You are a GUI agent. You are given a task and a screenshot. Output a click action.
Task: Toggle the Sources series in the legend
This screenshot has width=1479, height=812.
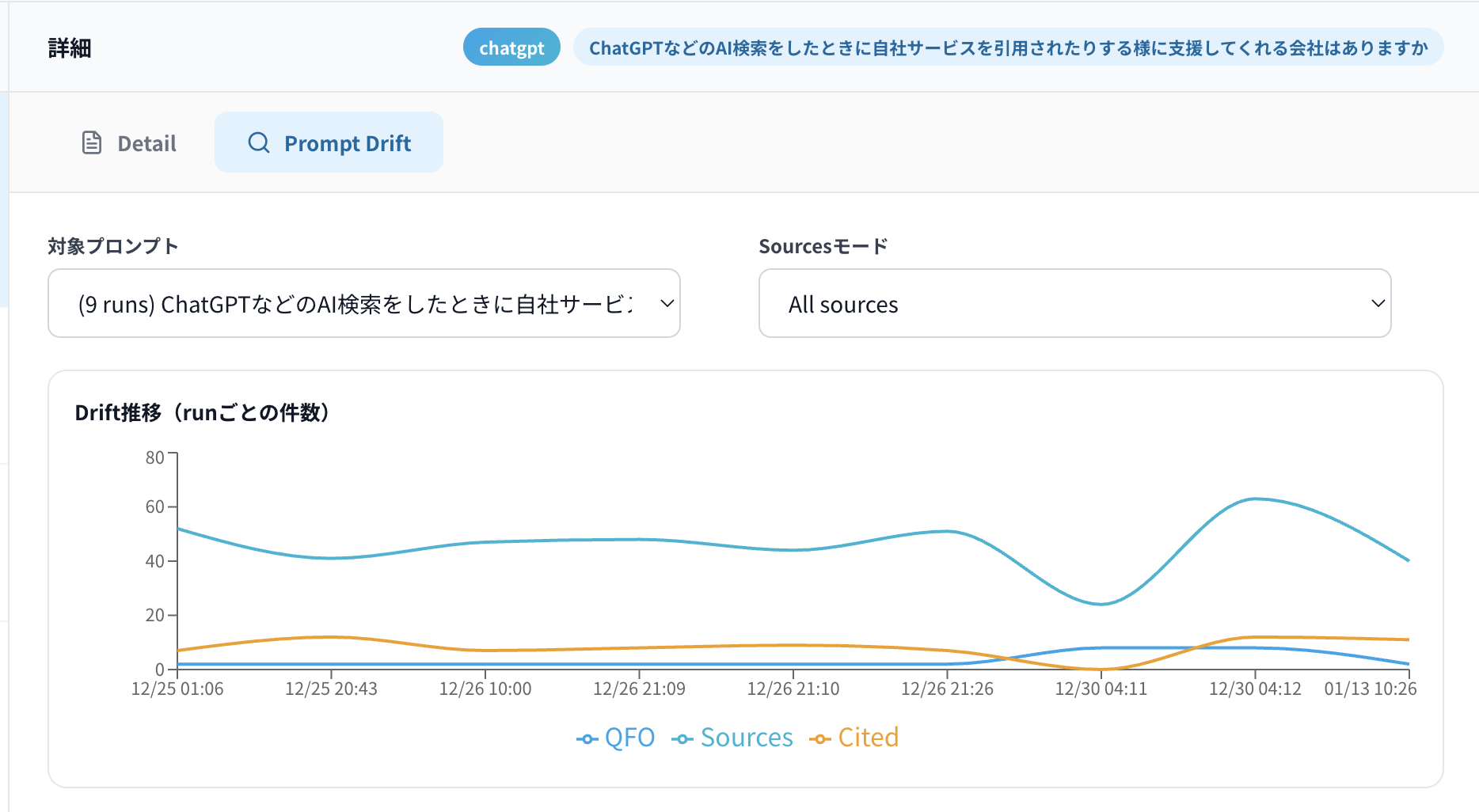(x=732, y=738)
